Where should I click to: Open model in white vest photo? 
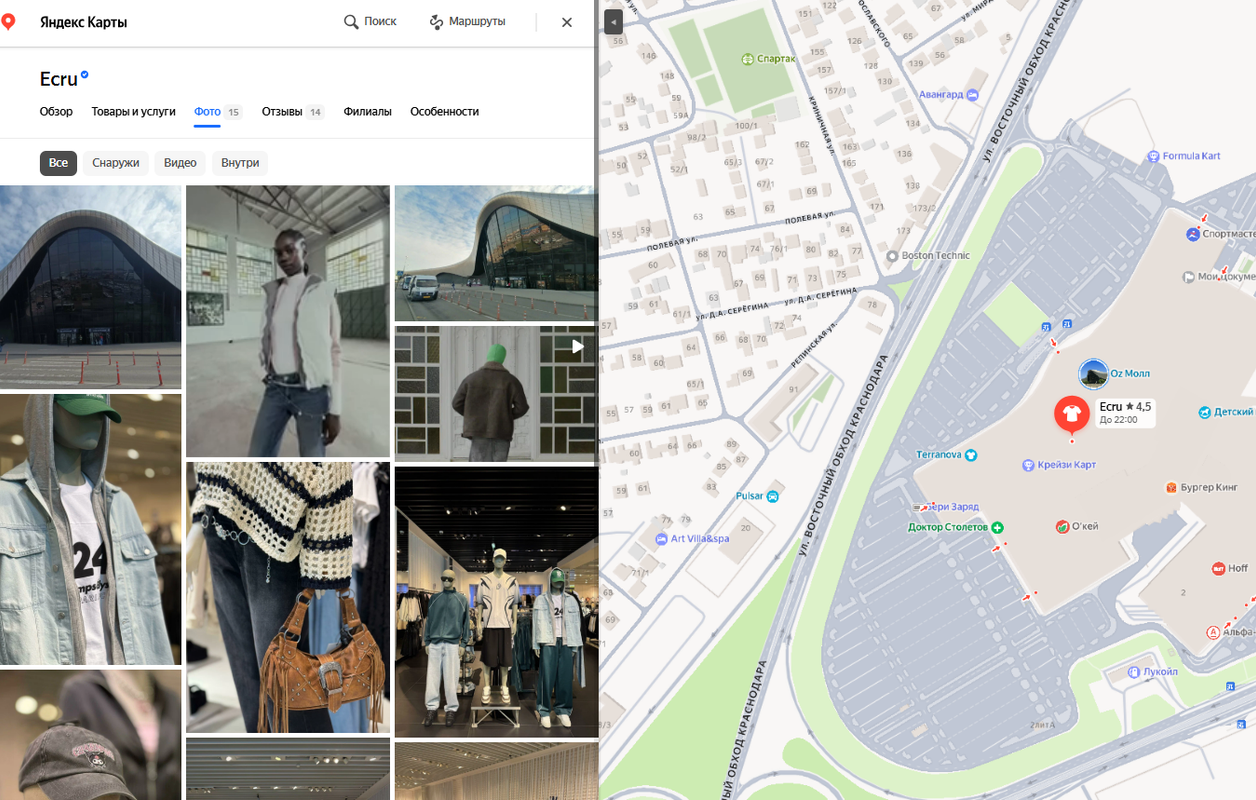tap(288, 321)
